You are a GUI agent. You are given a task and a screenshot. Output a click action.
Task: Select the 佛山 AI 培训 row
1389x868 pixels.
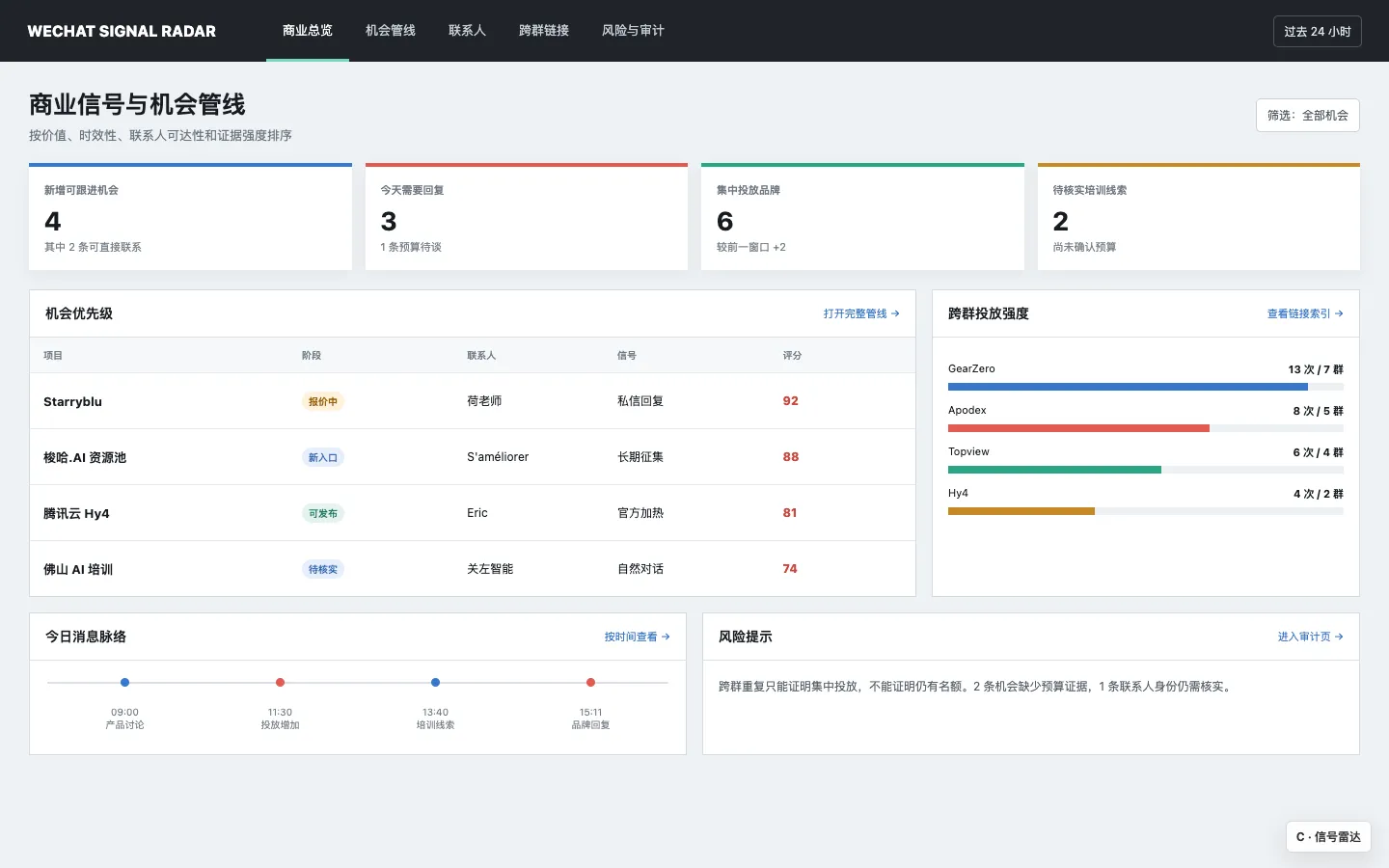coord(473,569)
